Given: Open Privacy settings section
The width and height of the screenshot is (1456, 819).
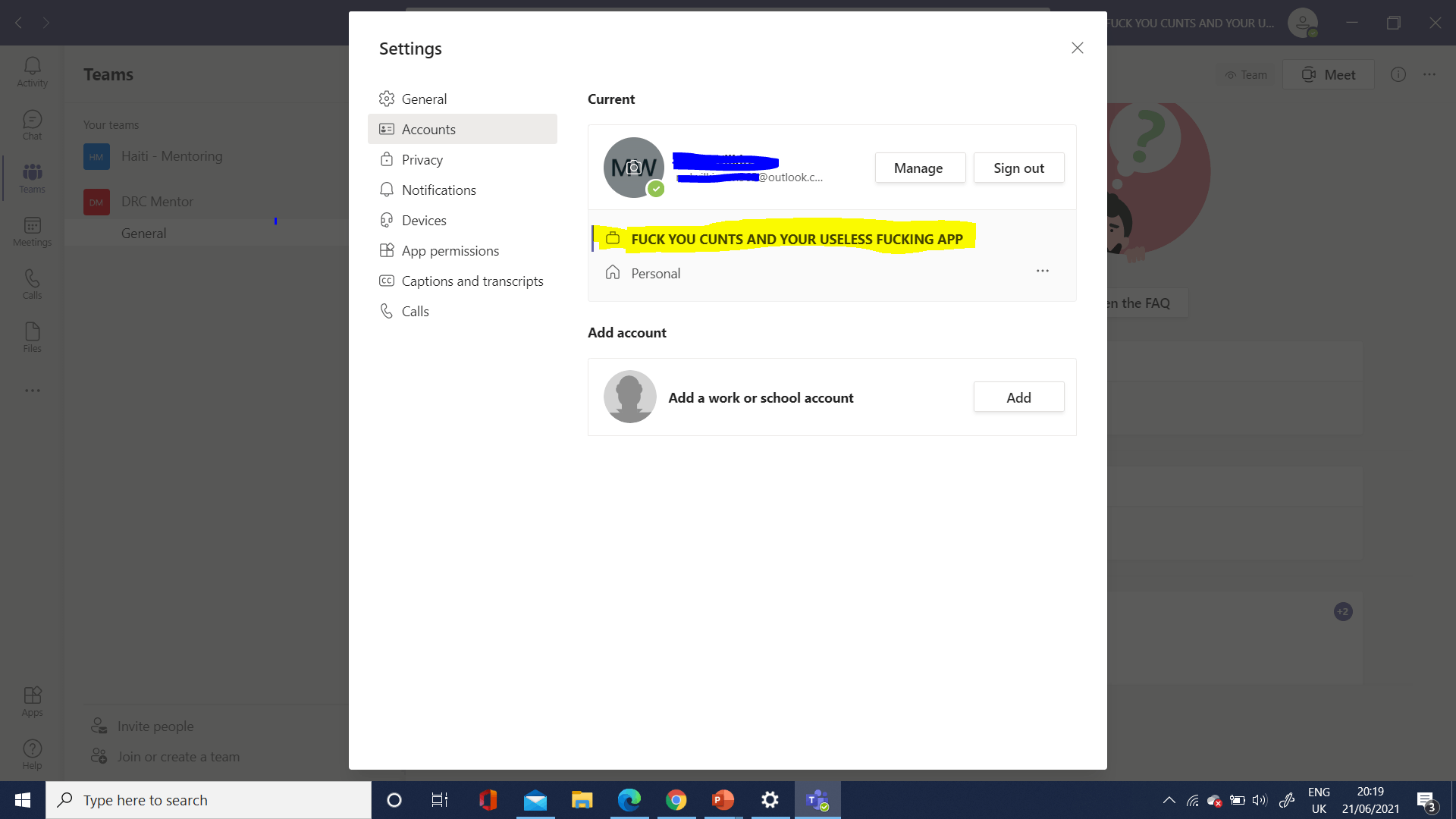Looking at the screenshot, I should coord(463,159).
